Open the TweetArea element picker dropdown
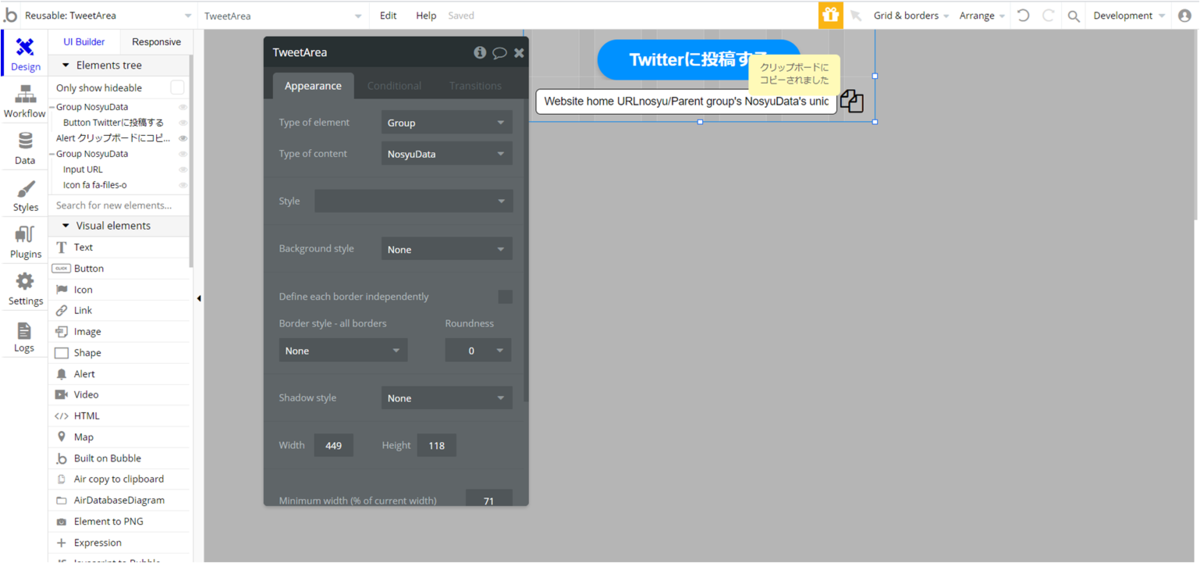The image size is (1200, 563). coord(283,16)
